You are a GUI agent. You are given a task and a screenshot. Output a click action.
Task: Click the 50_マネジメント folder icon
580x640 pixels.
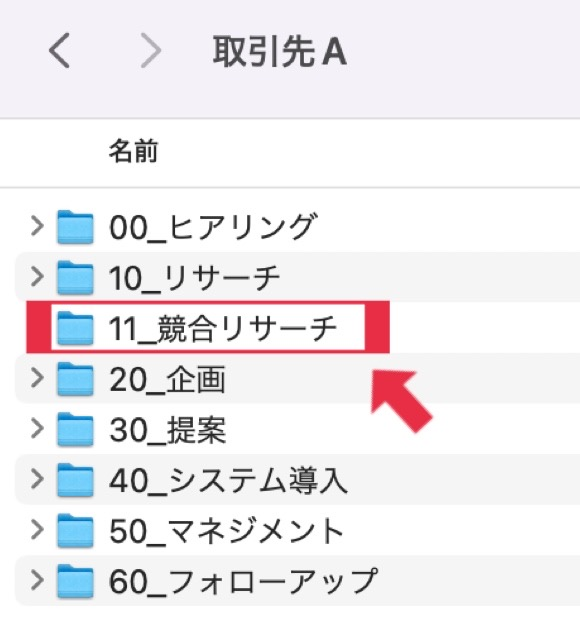click(75, 531)
